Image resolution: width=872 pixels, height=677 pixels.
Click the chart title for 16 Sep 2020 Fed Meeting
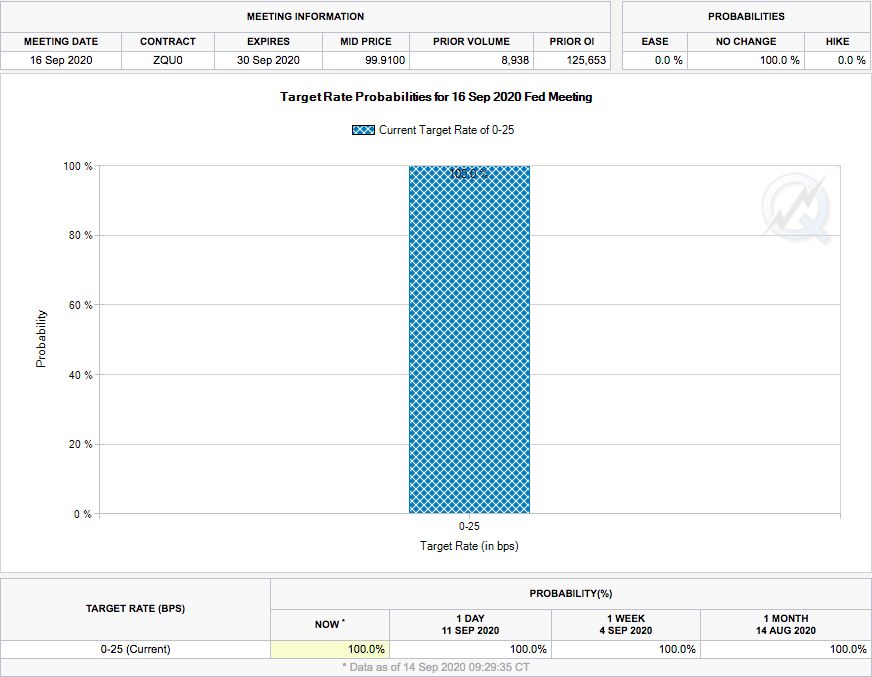pyautogui.click(x=436, y=97)
